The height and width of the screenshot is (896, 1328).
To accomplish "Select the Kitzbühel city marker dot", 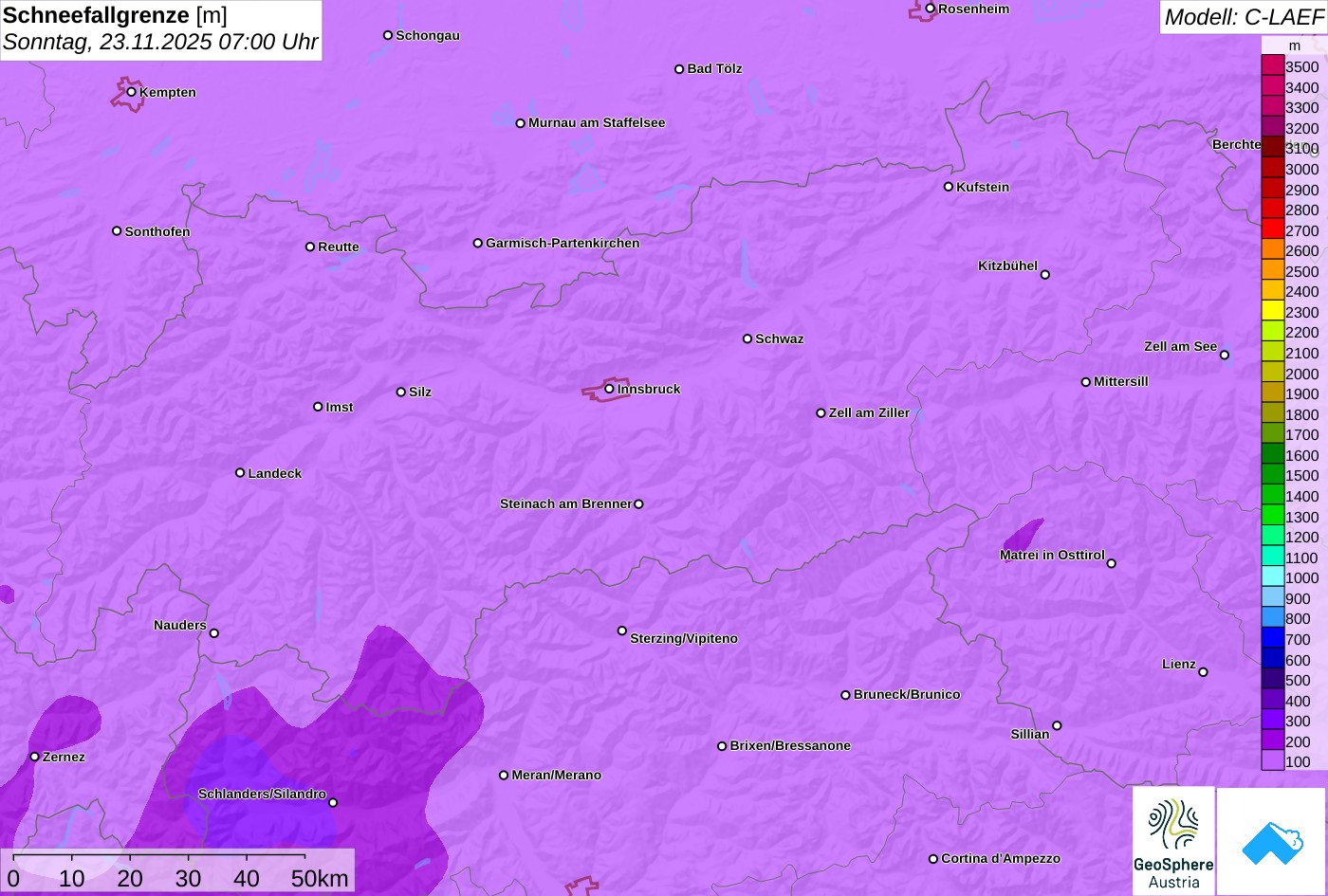I will [x=1044, y=275].
